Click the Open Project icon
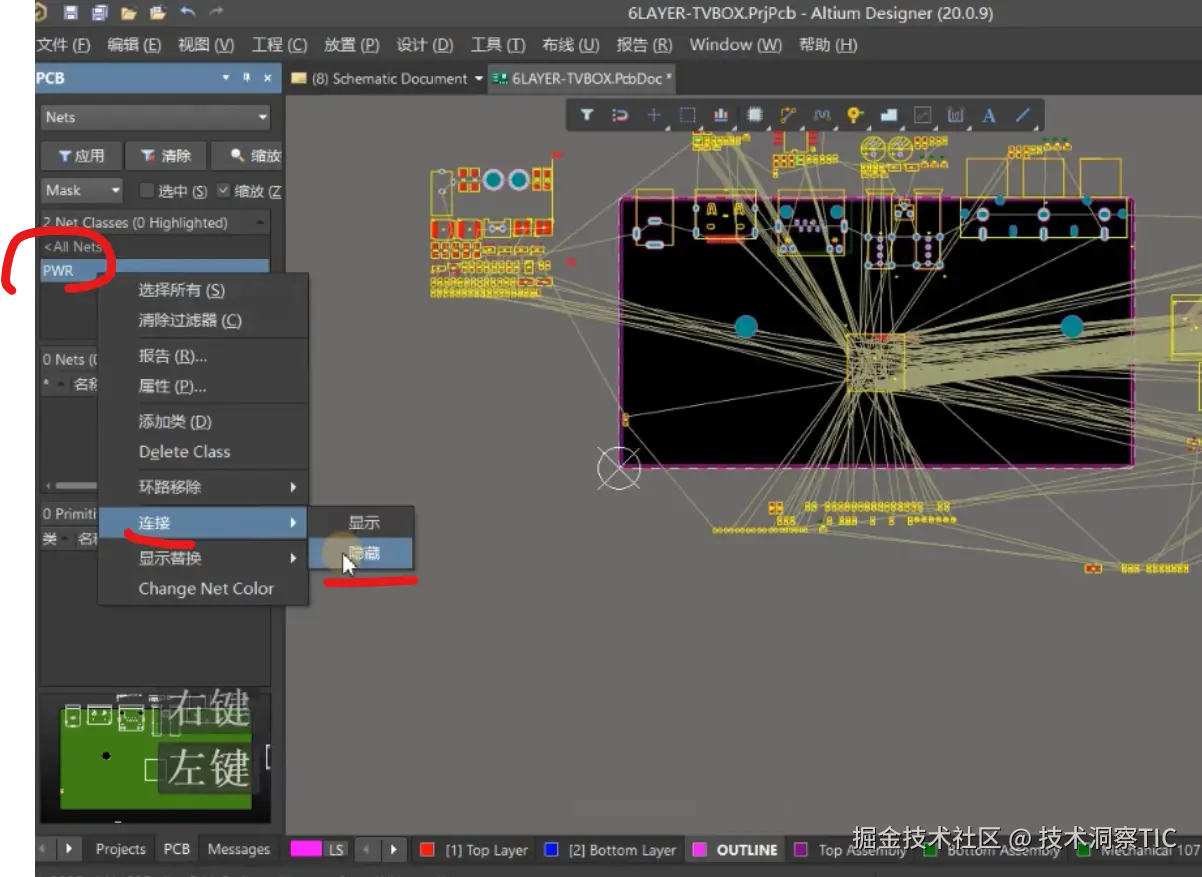Screen dimensions: 1202x877 158,13
